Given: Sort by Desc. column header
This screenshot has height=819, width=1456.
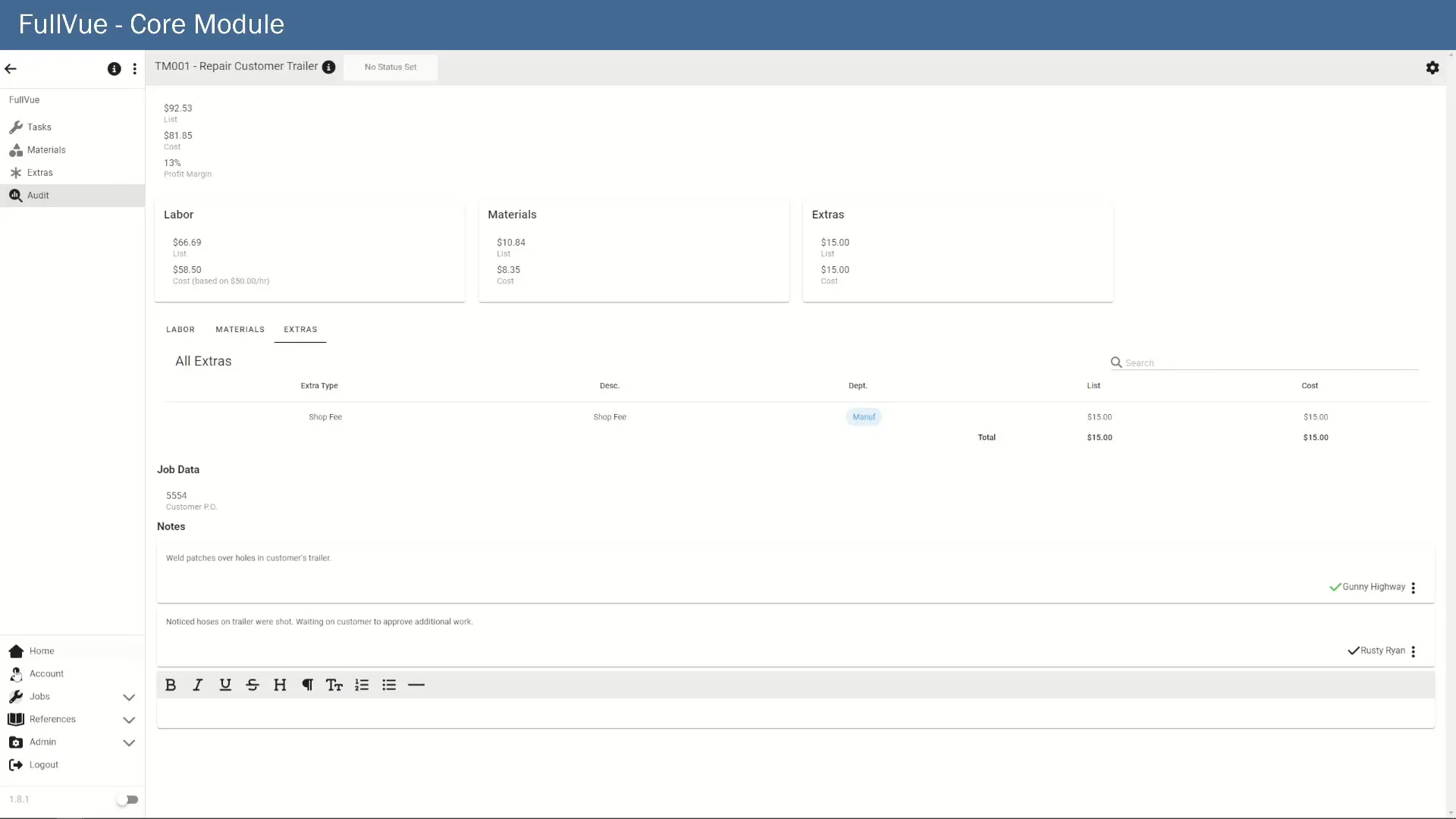Looking at the screenshot, I should point(610,386).
